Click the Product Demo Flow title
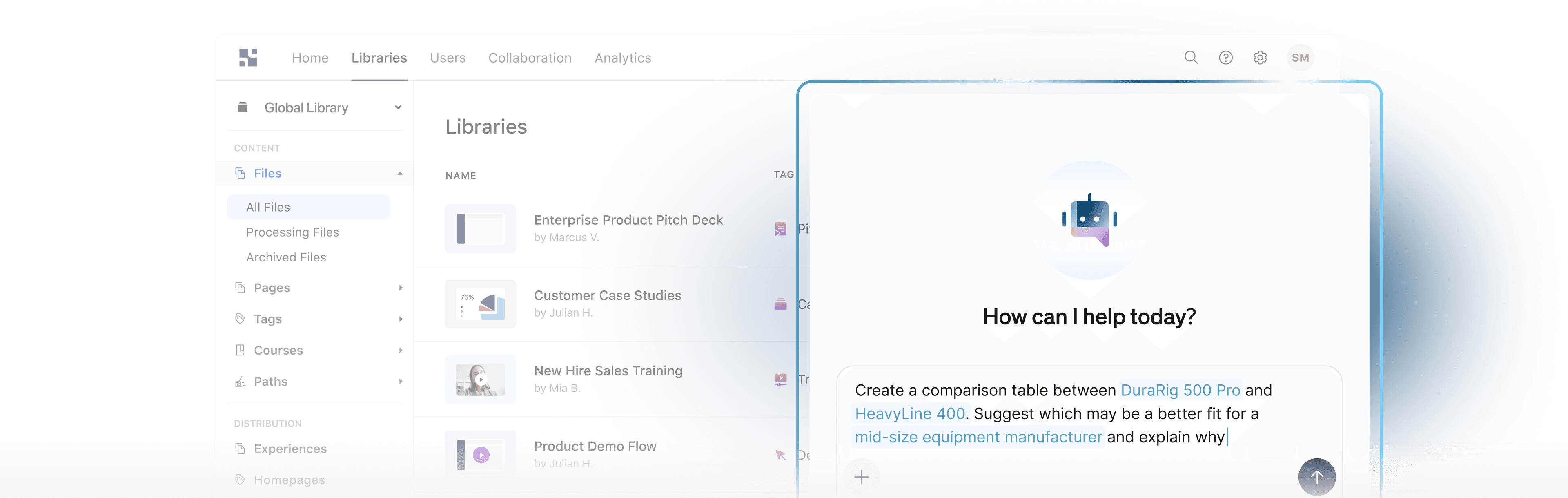The image size is (1568, 498). click(x=595, y=446)
